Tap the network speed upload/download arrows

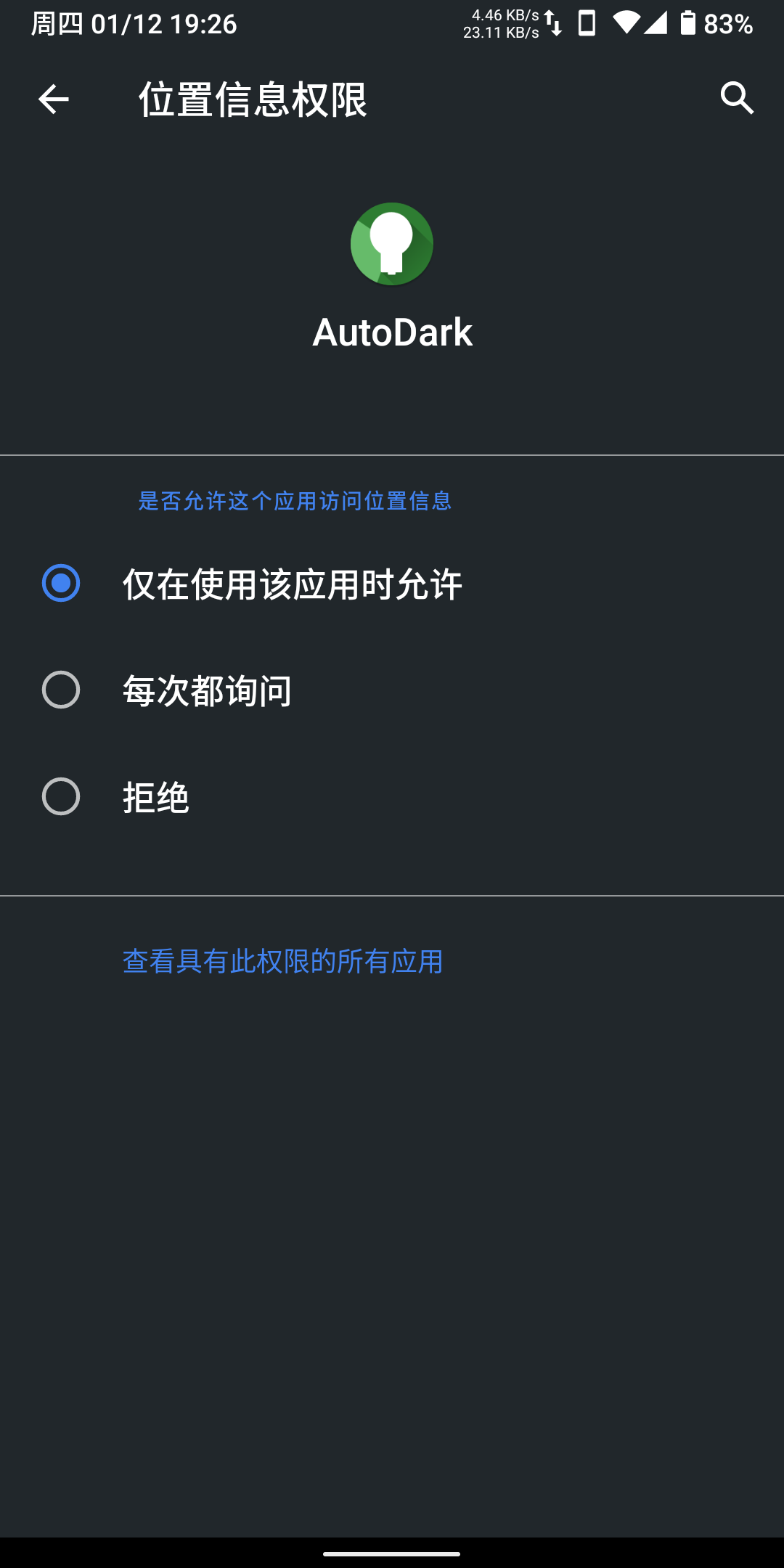click(x=552, y=22)
